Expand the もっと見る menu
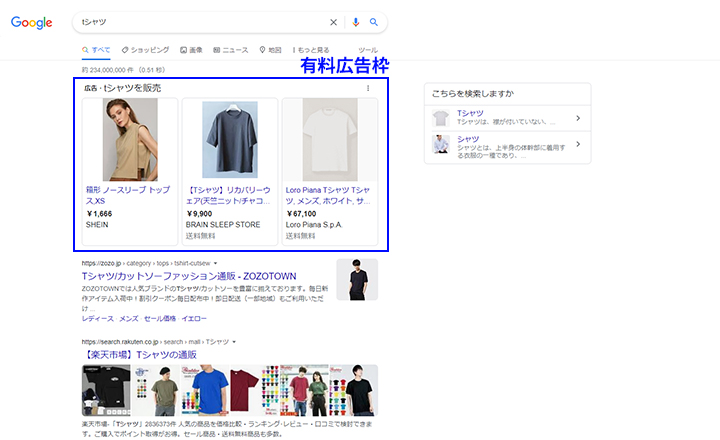Image resolution: width=720 pixels, height=440 pixels. coord(311,49)
